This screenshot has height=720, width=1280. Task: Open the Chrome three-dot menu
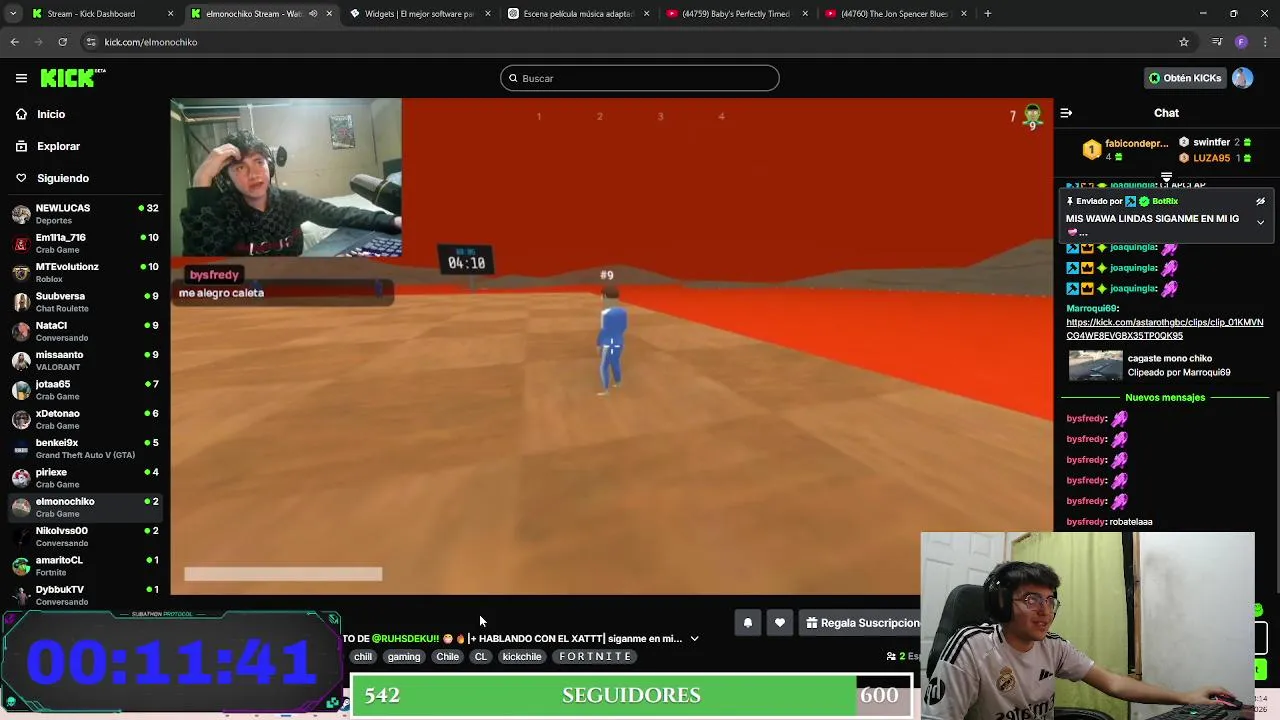(1266, 42)
